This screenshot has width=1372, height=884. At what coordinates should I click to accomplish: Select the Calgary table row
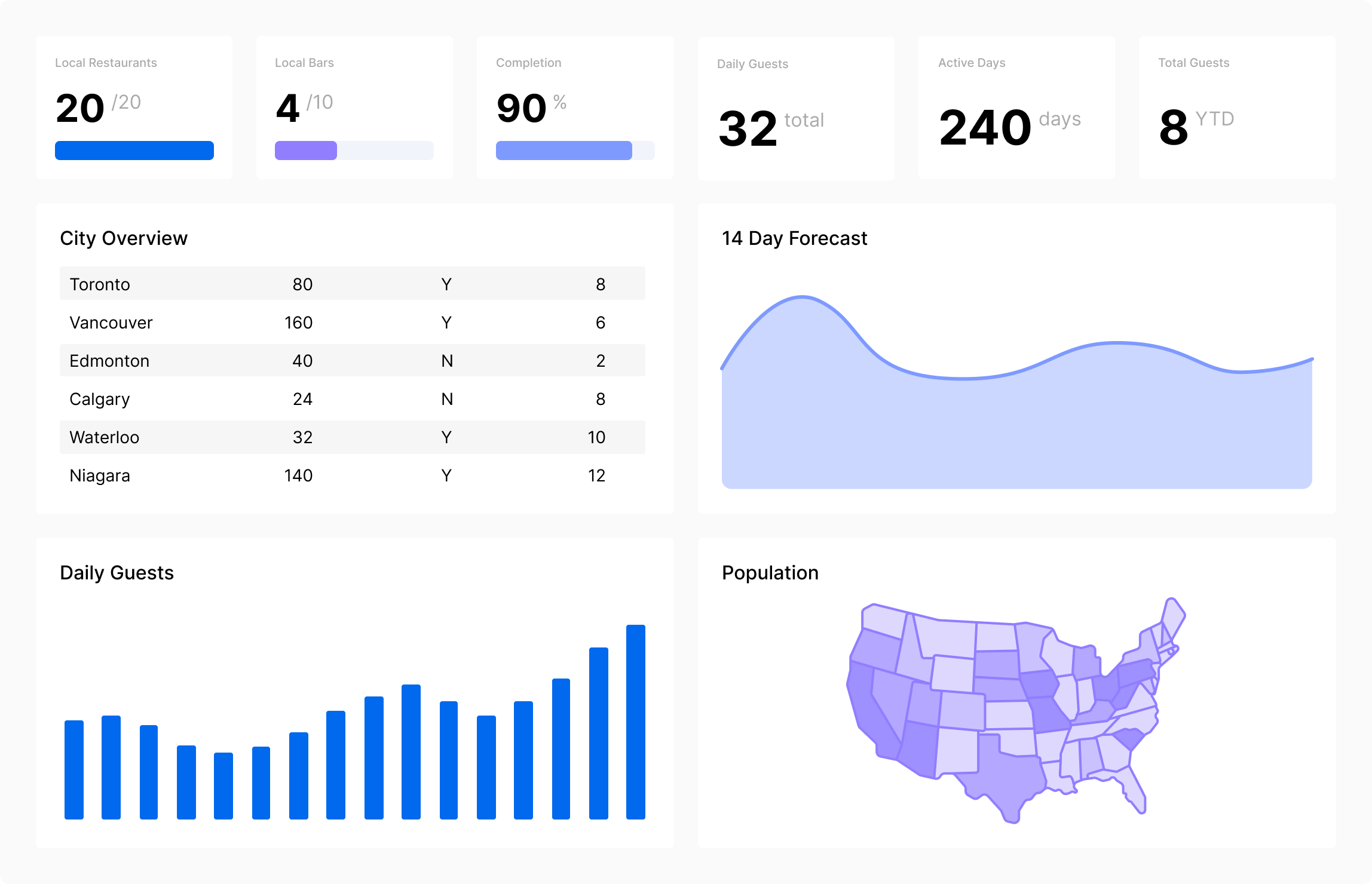(353, 399)
